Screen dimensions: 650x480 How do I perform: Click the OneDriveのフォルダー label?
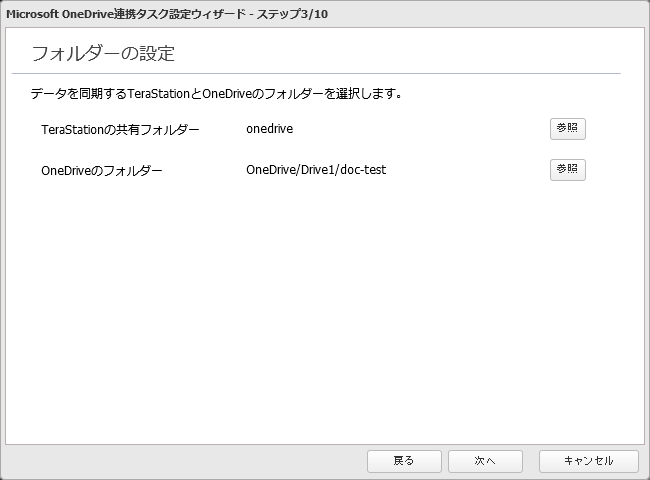[x=102, y=170]
